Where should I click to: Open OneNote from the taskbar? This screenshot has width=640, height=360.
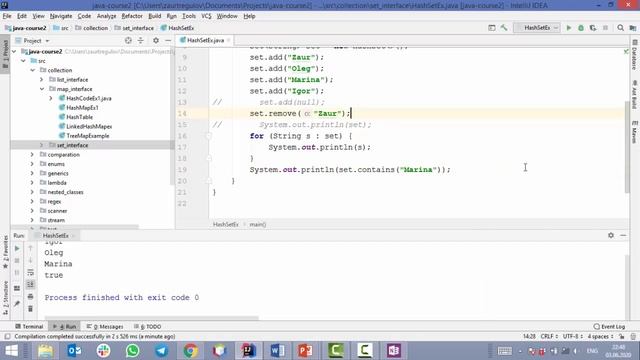394,351
